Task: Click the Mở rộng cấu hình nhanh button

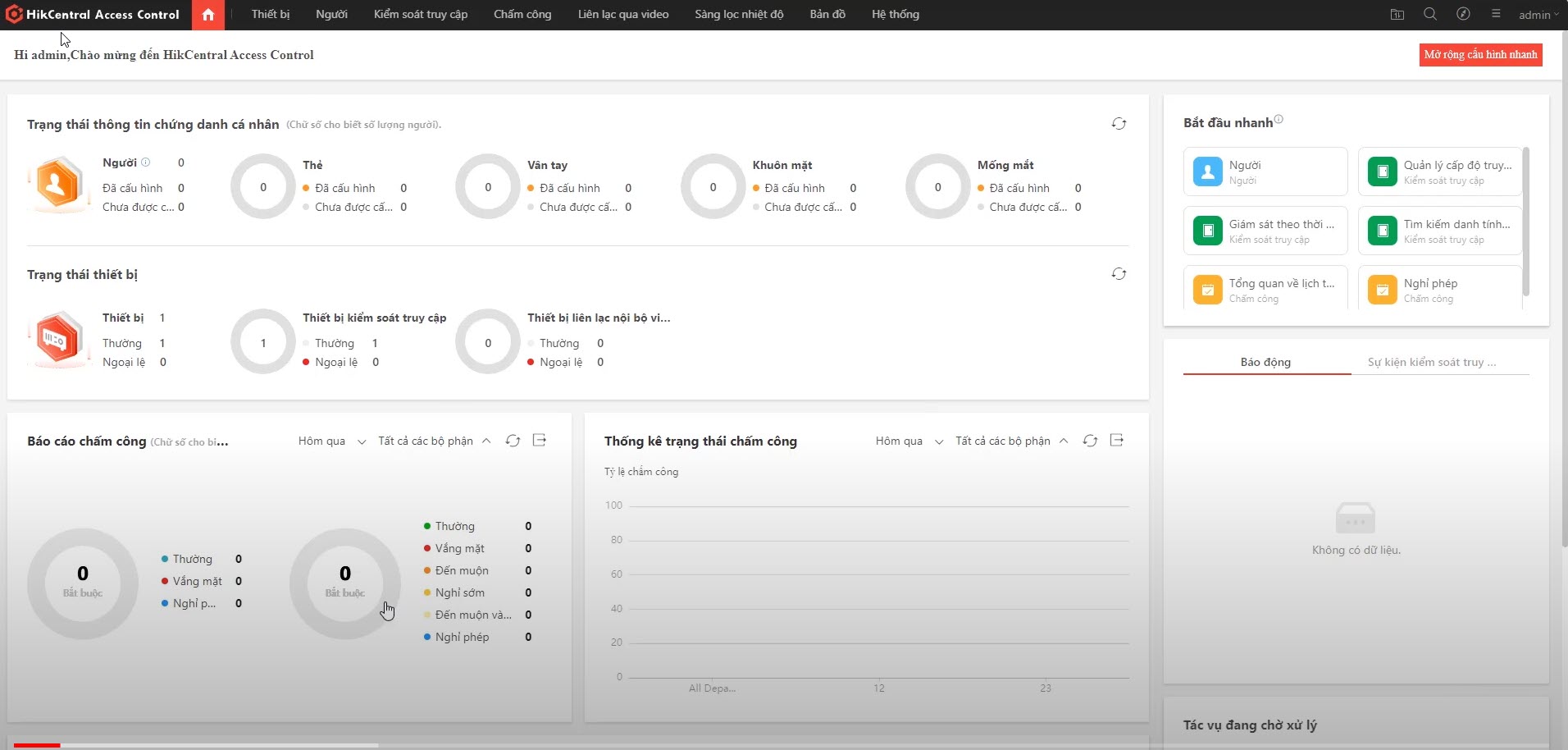Action: [1480, 55]
